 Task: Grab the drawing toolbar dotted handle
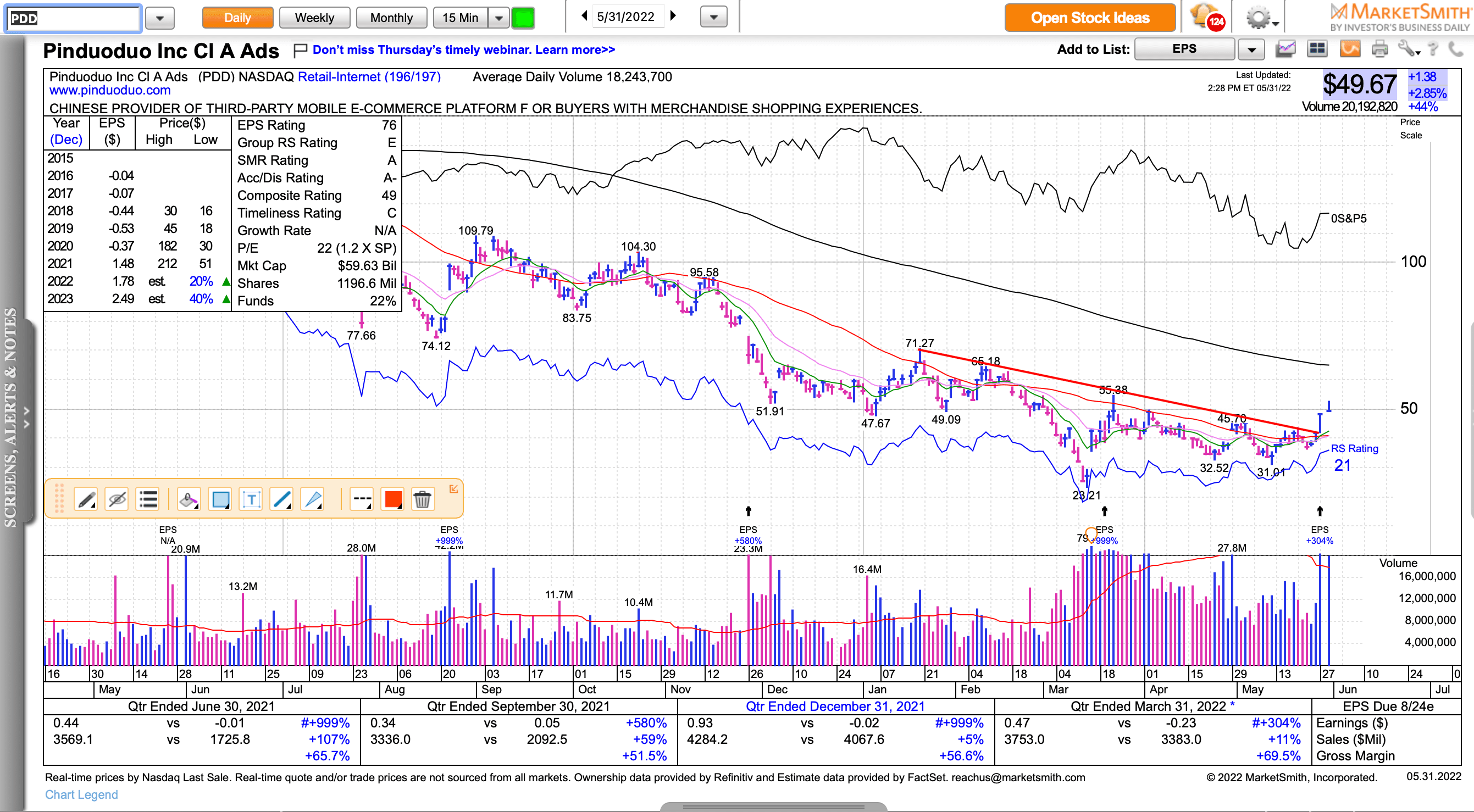tap(58, 499)
